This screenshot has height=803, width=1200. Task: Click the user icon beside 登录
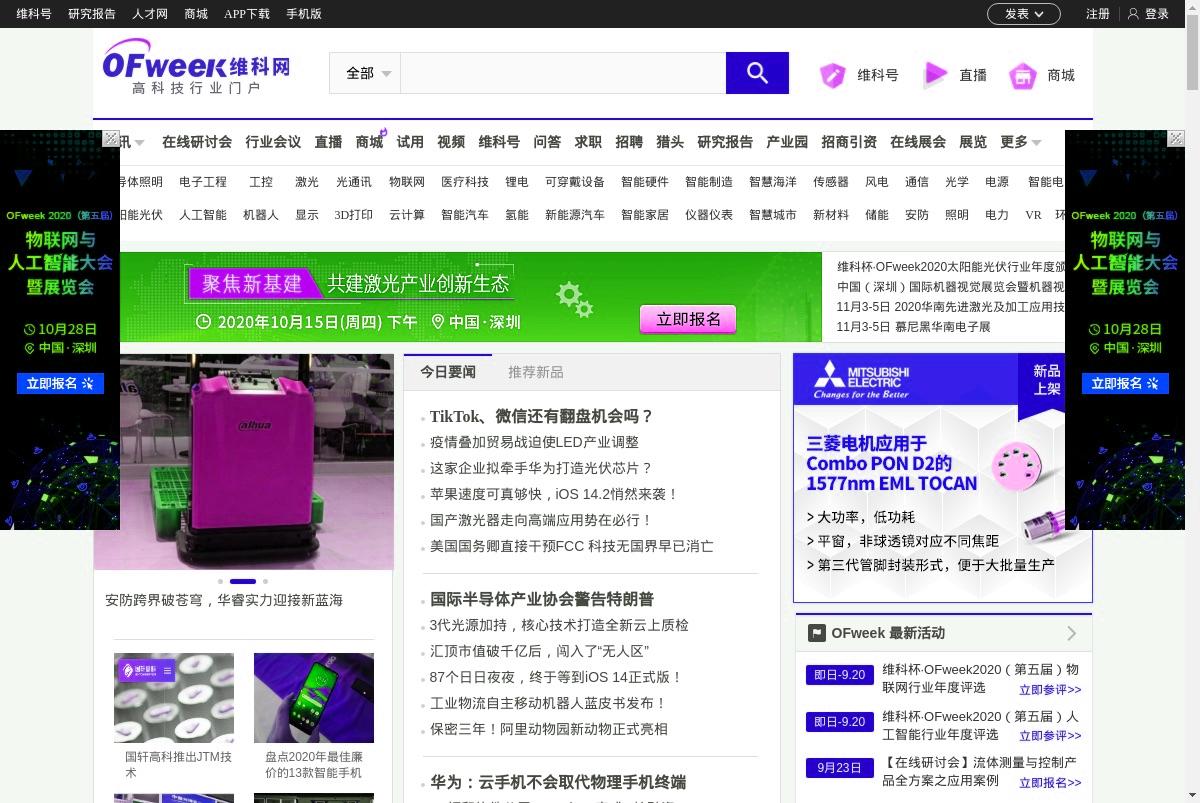[1133, 14]
